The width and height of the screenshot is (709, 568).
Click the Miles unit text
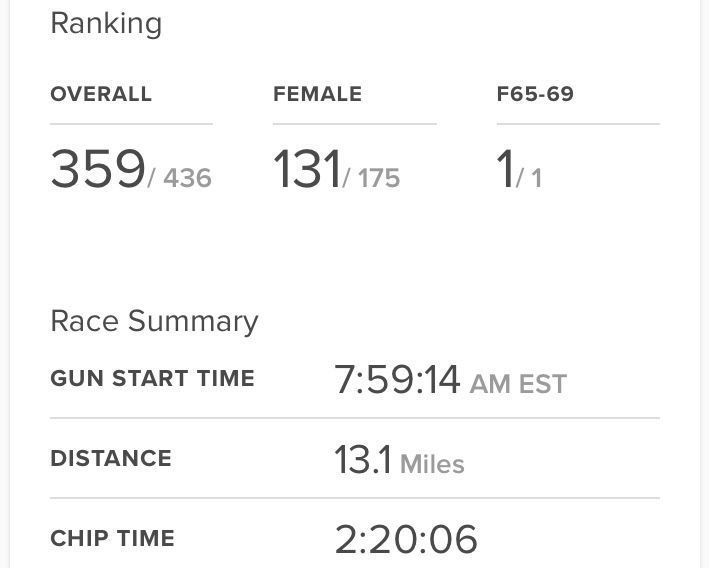tap(432, 464)
